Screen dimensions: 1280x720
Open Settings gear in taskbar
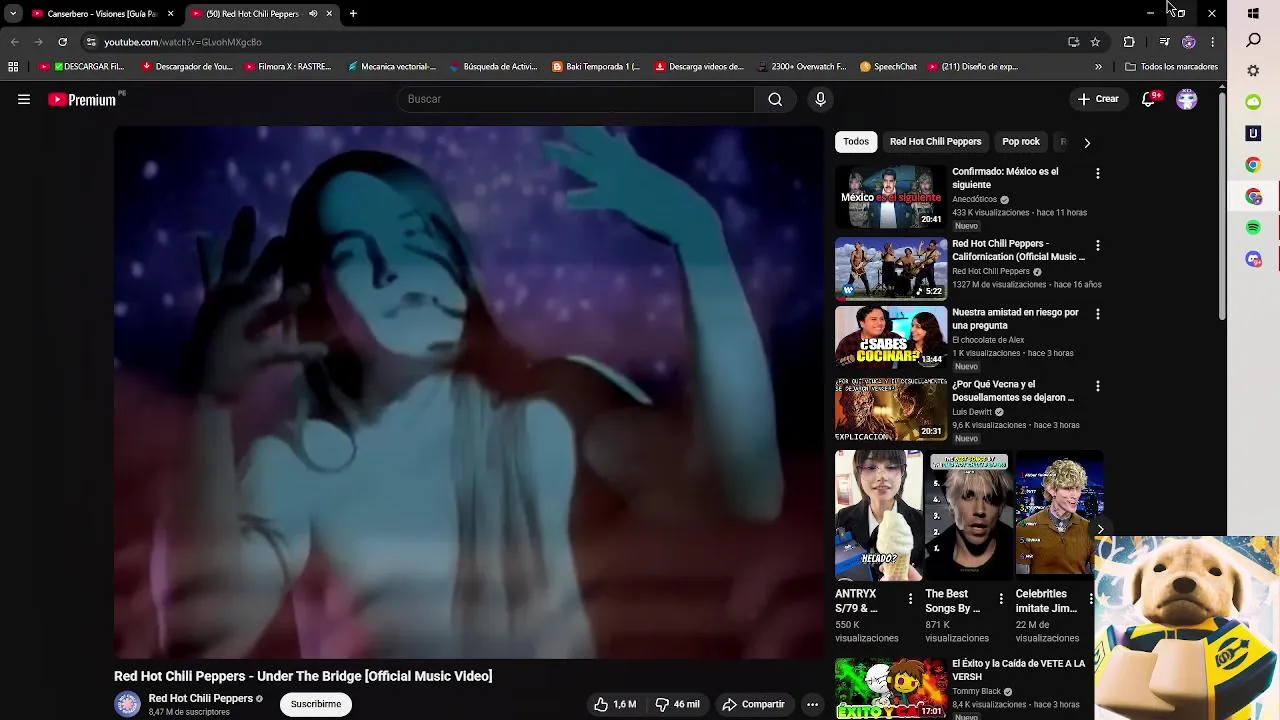coord(1253,71)
